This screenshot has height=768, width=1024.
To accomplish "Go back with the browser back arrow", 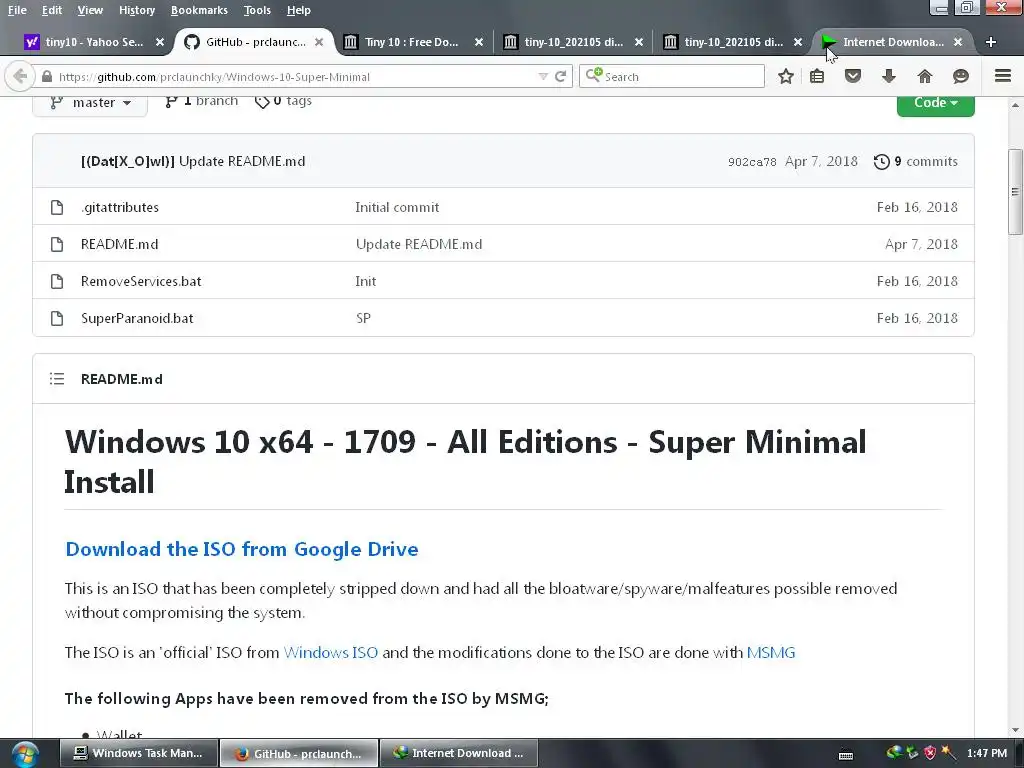I will tap(20, 76).
